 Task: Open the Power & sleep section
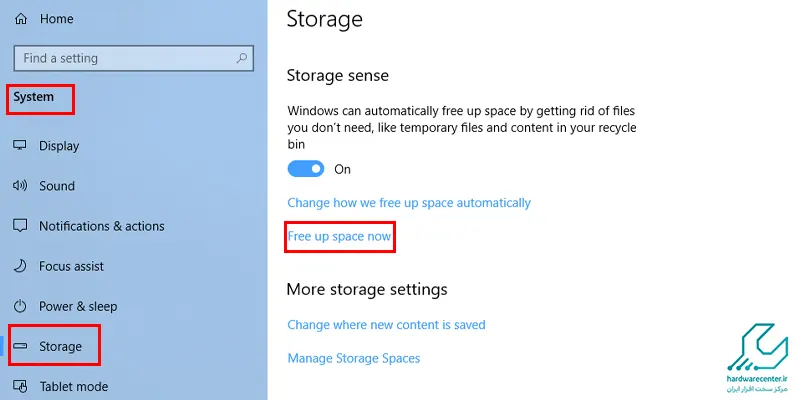tap(78, 306)
